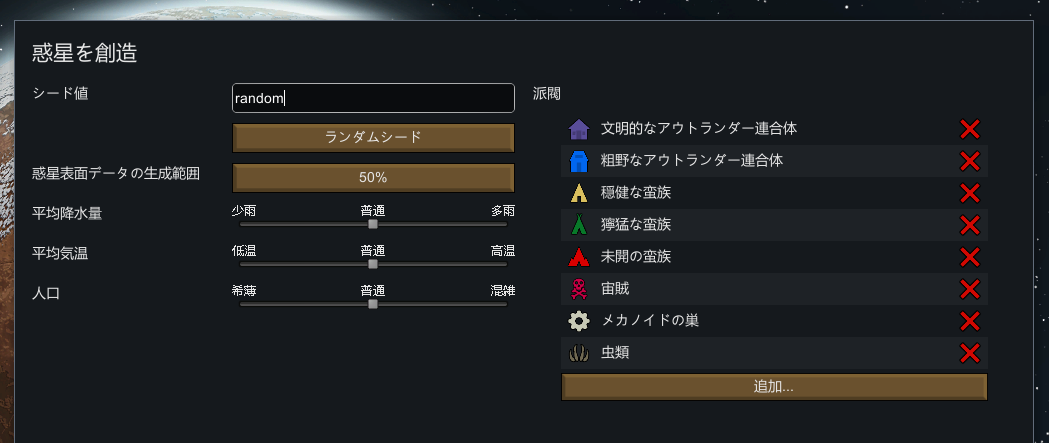This screenshot has height=443, width=1049.
Task: Remove the 虫類 faction with red X
Action: click(x=969, y=353)
